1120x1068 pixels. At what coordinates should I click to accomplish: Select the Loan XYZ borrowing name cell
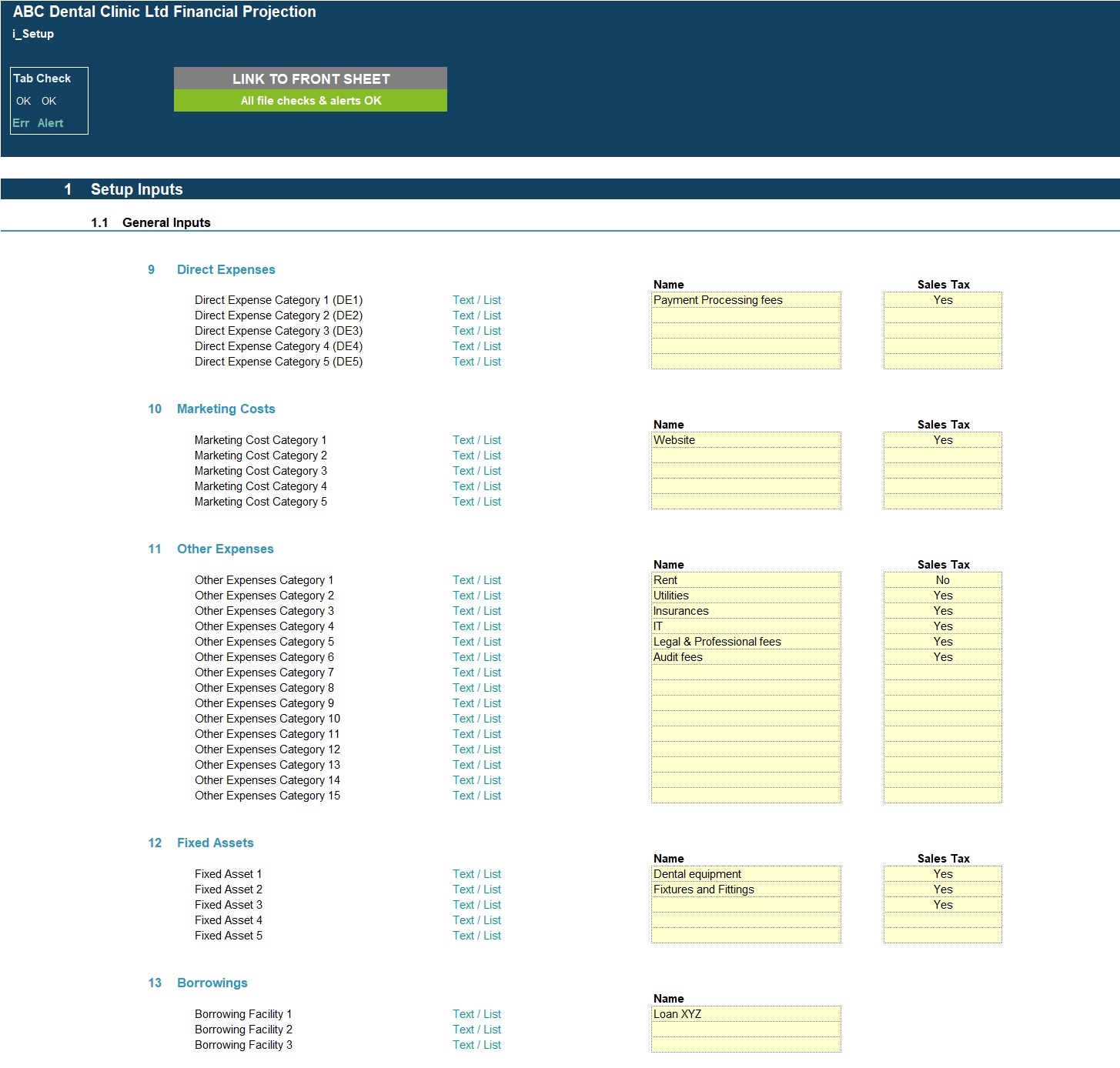point(746,1014)
